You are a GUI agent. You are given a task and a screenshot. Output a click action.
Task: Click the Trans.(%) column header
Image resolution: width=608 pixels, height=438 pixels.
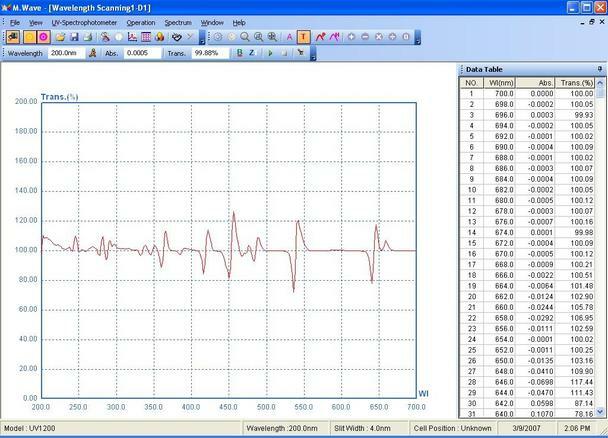[x=575, y=83]
